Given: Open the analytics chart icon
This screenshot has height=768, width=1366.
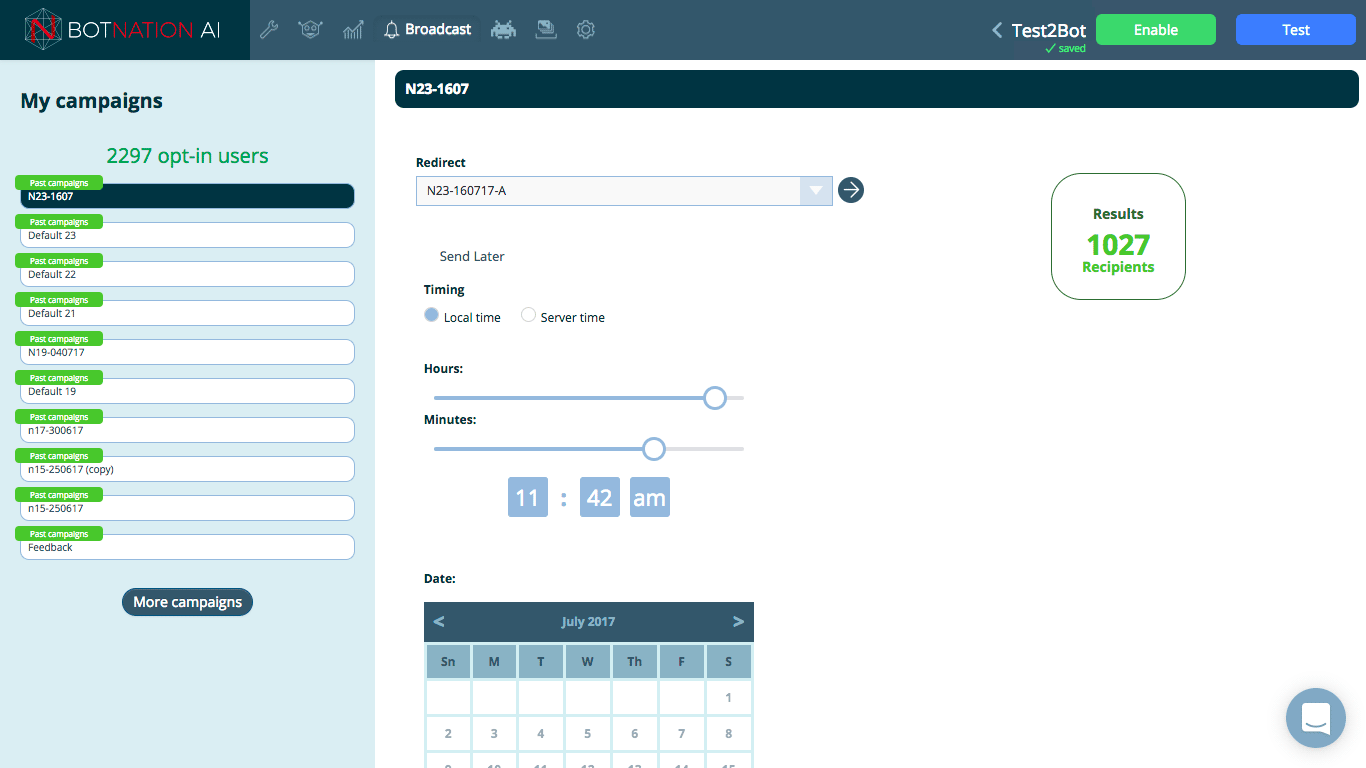Looking at the screenshot, I should click(x=353, y=30).
